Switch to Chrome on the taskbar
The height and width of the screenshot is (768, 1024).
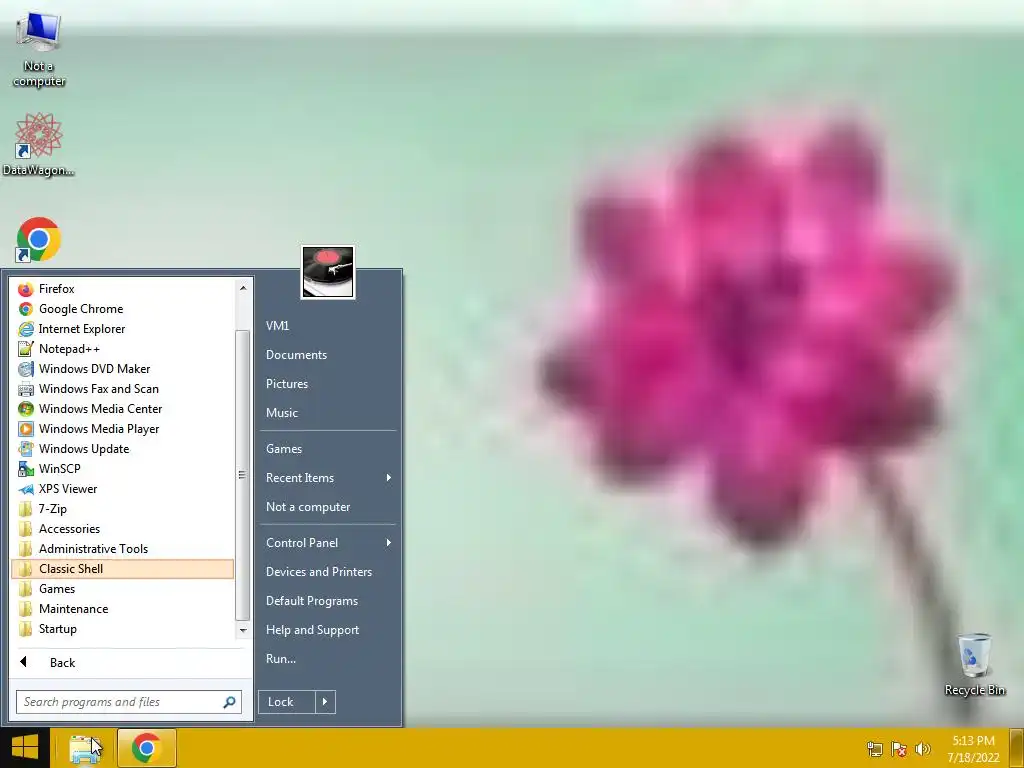tap(147, 748)
